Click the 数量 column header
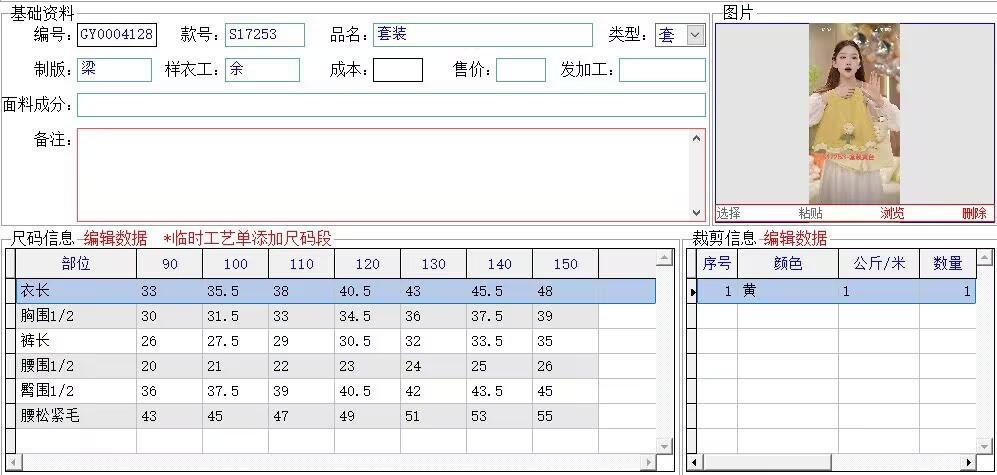 point(947,264)
